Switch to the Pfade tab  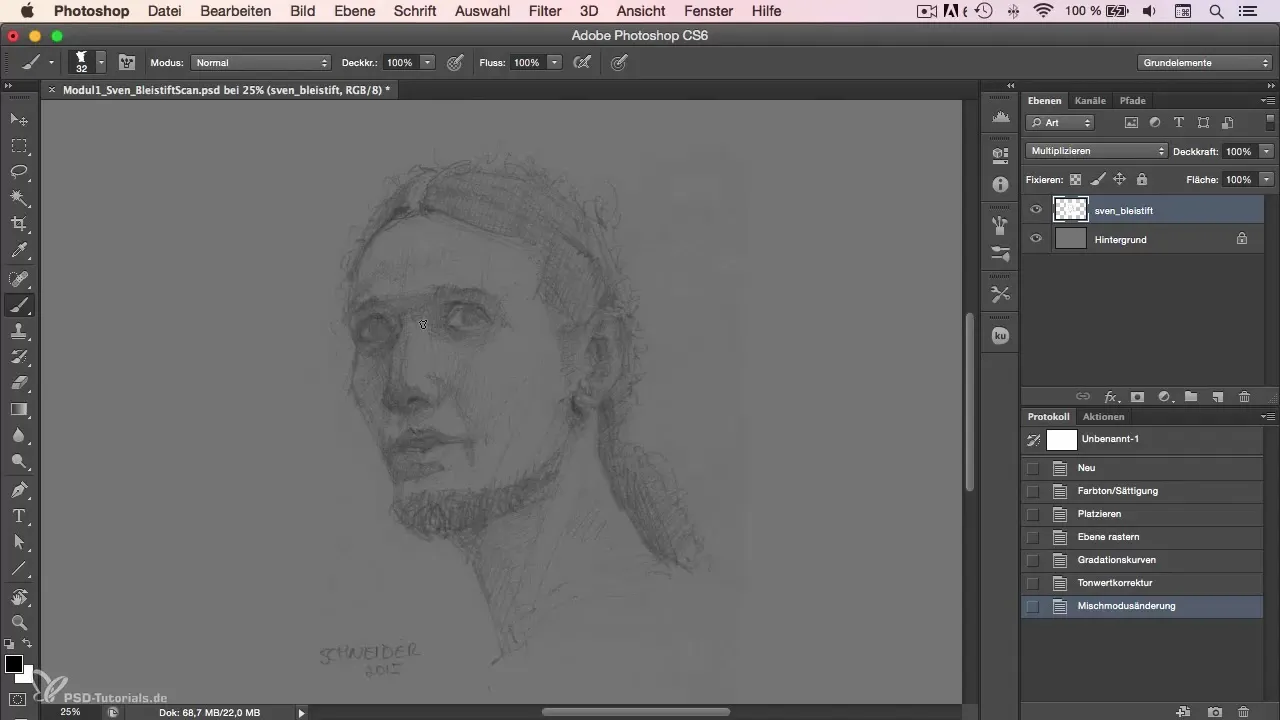1132,100
